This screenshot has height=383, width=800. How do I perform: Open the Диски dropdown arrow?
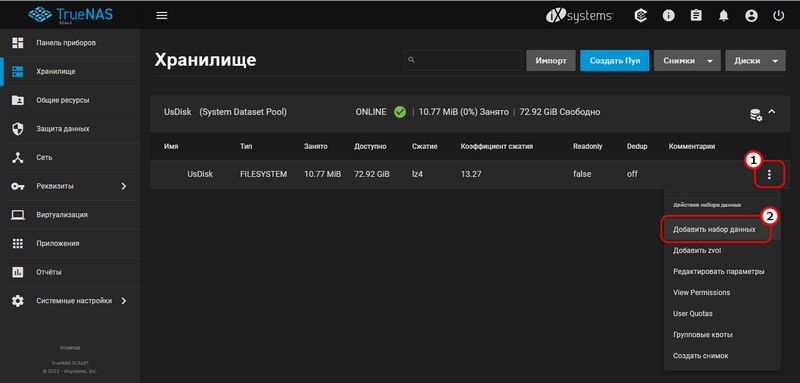775,61
